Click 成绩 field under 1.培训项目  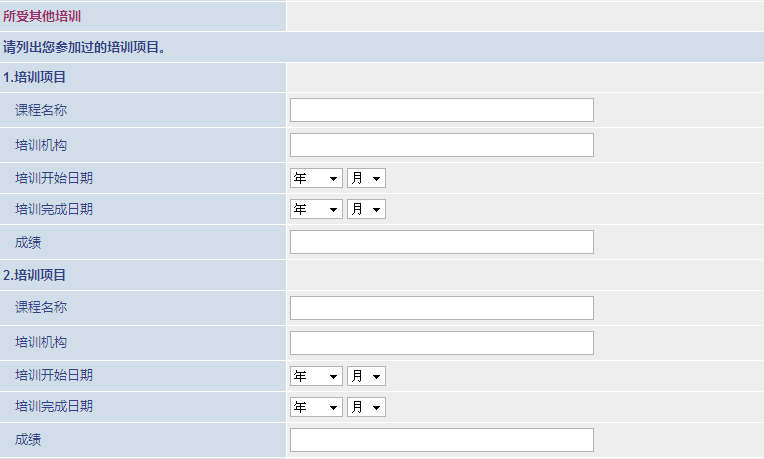[441, 242]
